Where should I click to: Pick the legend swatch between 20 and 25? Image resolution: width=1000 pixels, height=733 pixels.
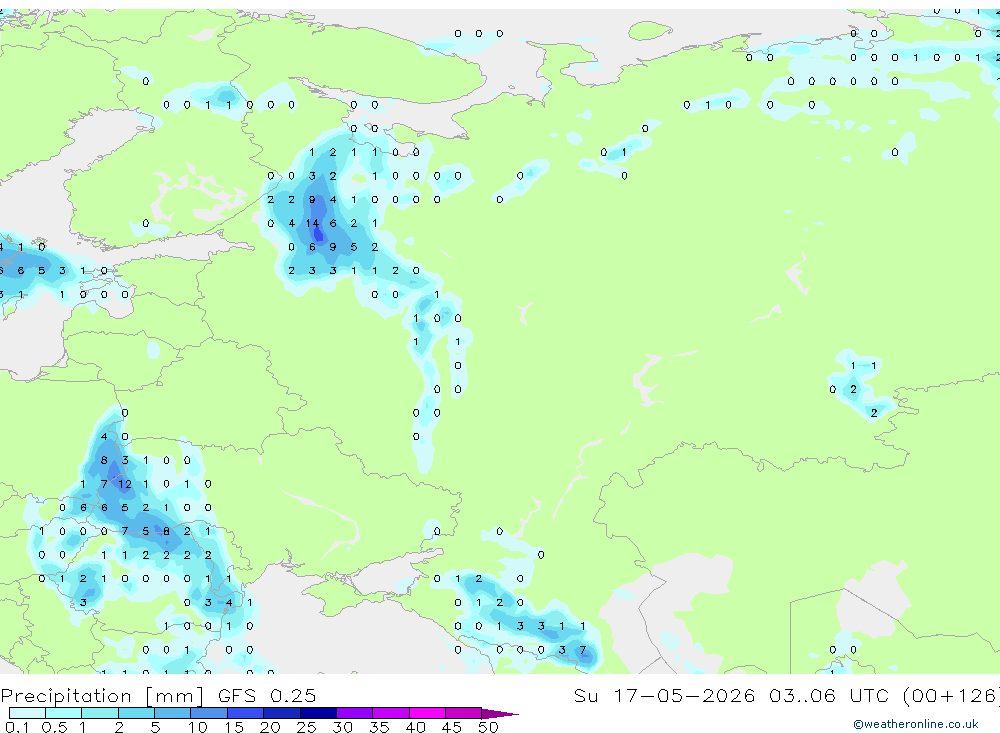[282, 713]
